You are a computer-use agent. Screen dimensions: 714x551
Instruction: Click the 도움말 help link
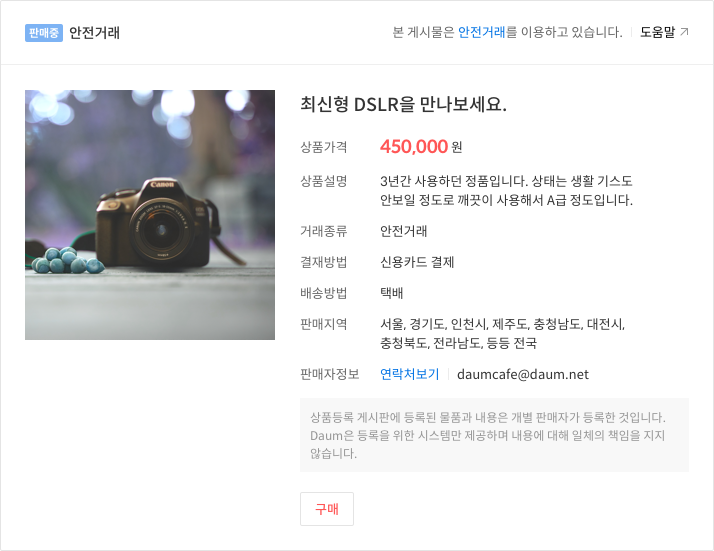(x=657, y=32)
